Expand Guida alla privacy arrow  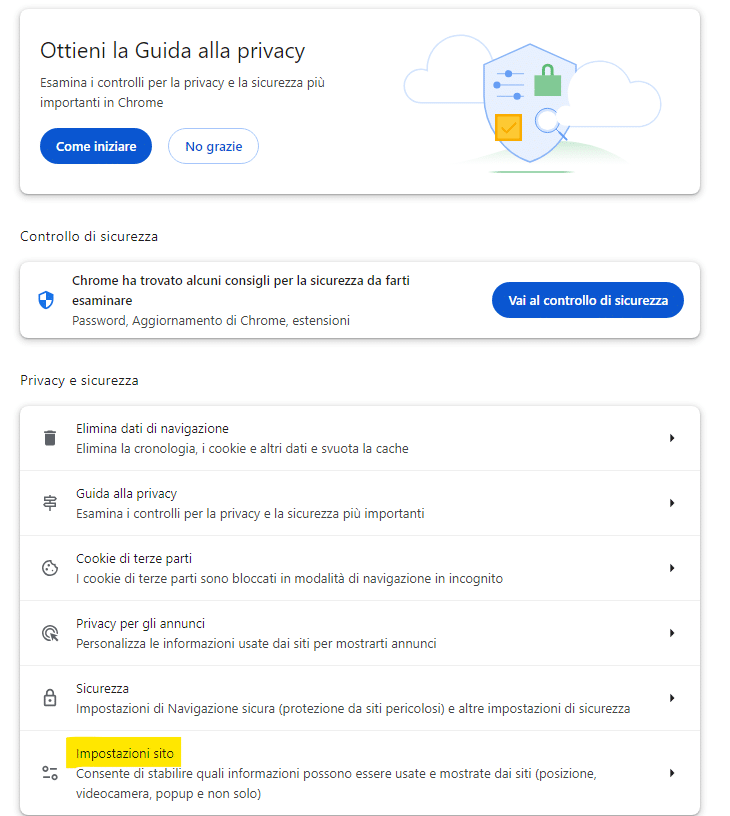click(x=672, y=503)
